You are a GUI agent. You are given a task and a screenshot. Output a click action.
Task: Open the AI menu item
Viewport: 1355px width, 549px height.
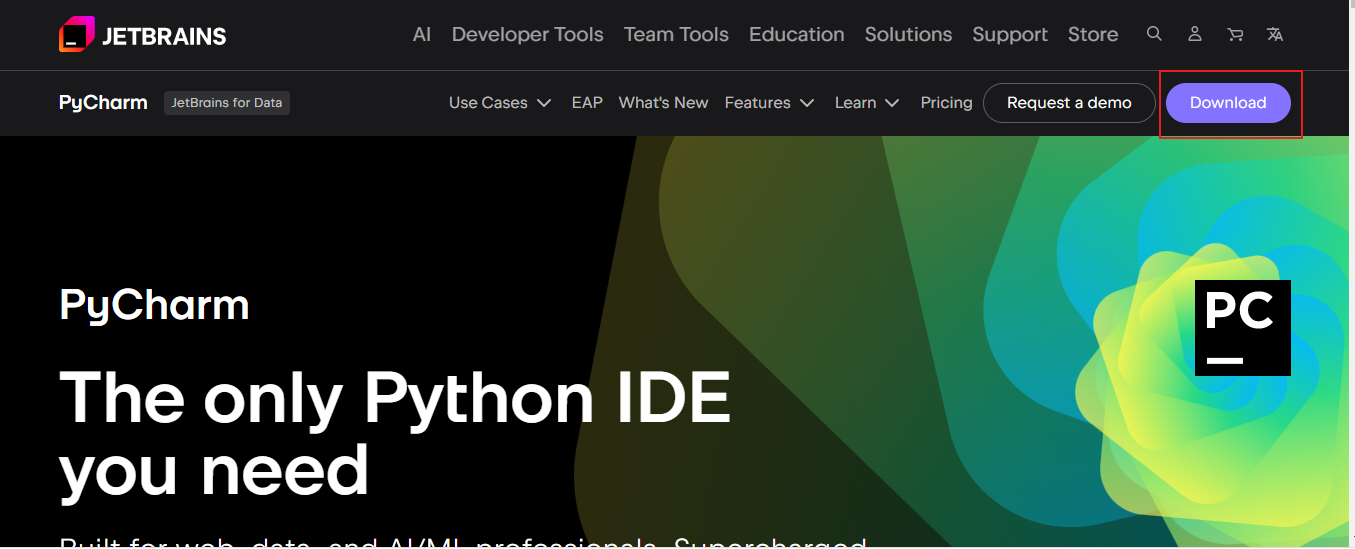422,34
